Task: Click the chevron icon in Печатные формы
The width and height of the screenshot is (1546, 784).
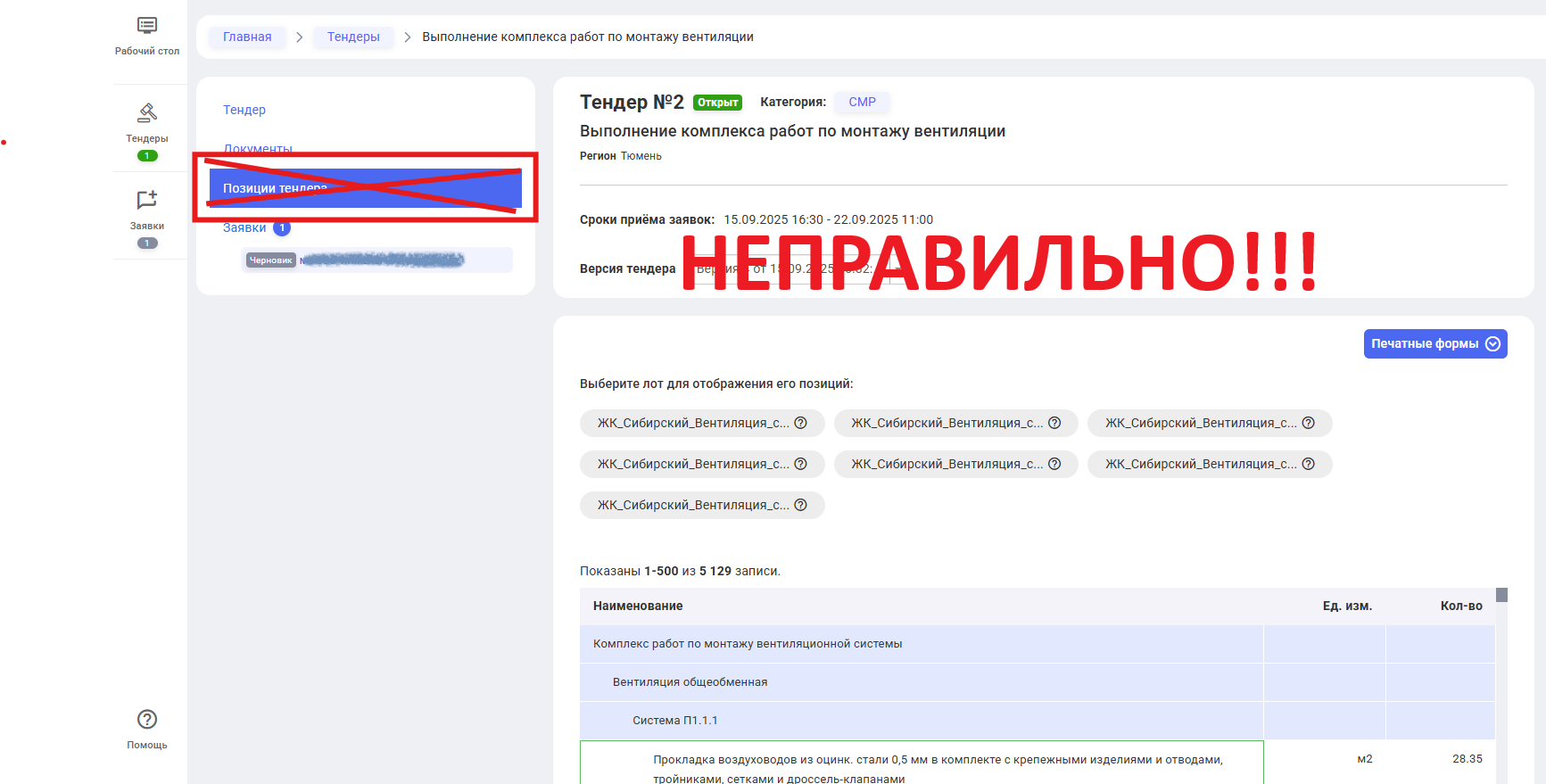Action: pyautogui.click(x=1492, y=344)
